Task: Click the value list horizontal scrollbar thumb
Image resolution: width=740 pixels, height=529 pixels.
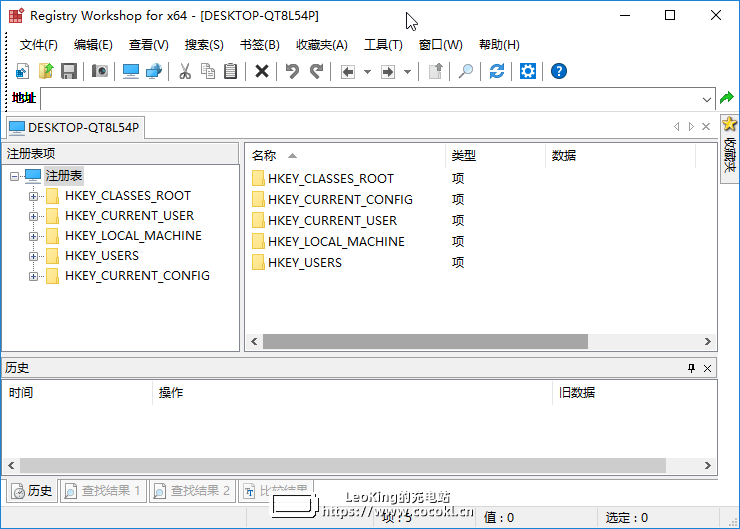Action: point(425,342)
